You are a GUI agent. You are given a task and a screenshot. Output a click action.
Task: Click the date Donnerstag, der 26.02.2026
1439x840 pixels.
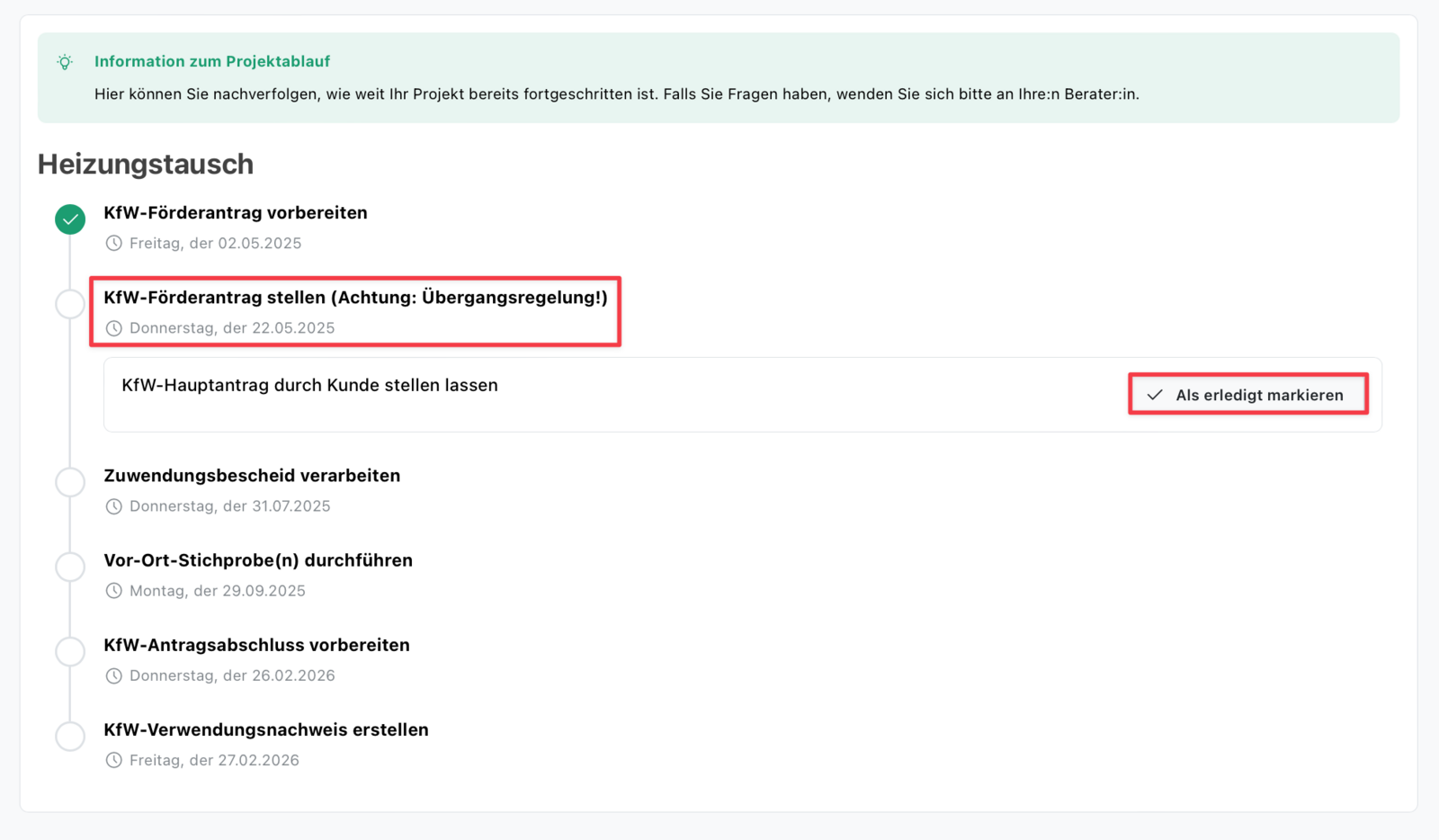(232, 675)
